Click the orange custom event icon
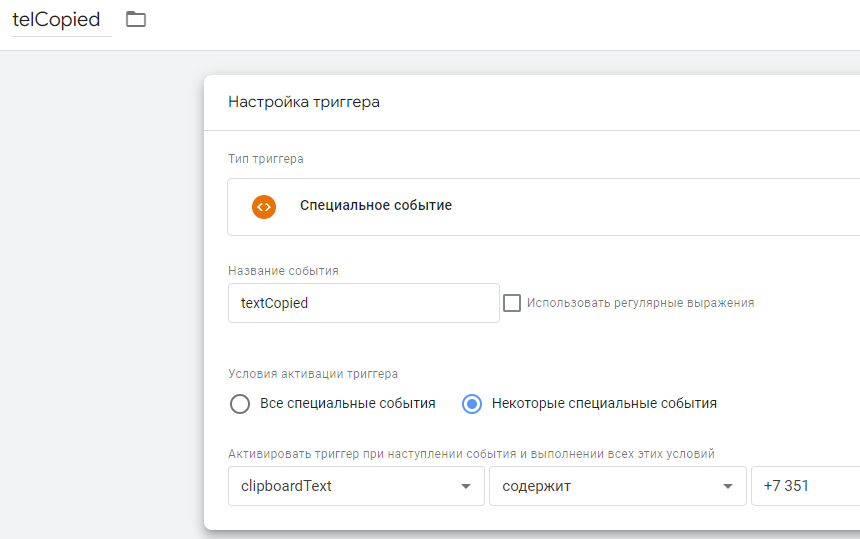Viewport: 860px width, 539px height. [264, 206]
